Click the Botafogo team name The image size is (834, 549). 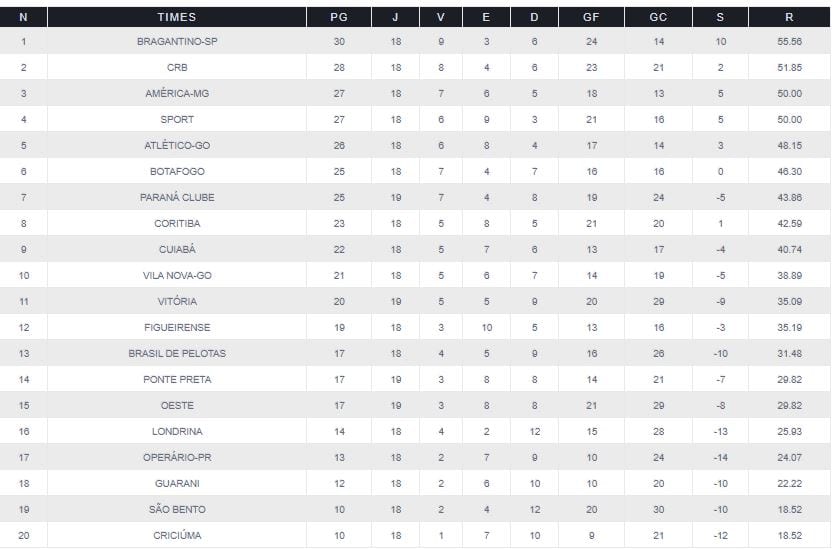(x=177, y=172)
